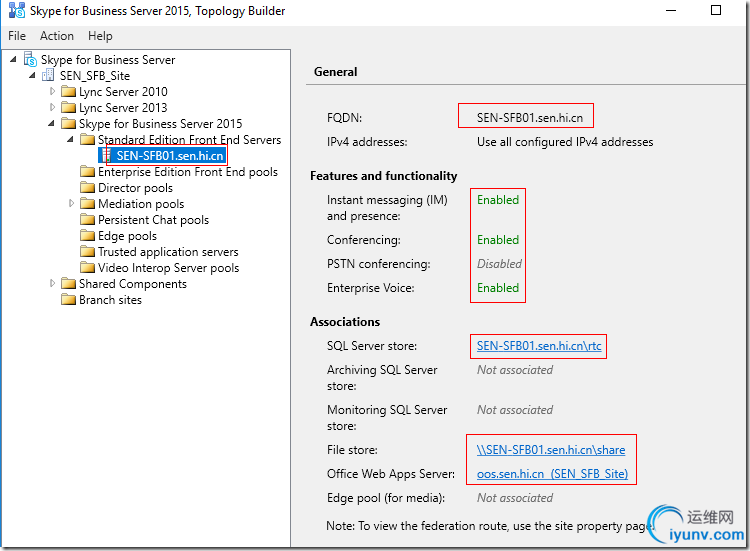Click 'Not associated' beside Monitoring SQL Server store
750x551 pixels.
tap(515, 410)
